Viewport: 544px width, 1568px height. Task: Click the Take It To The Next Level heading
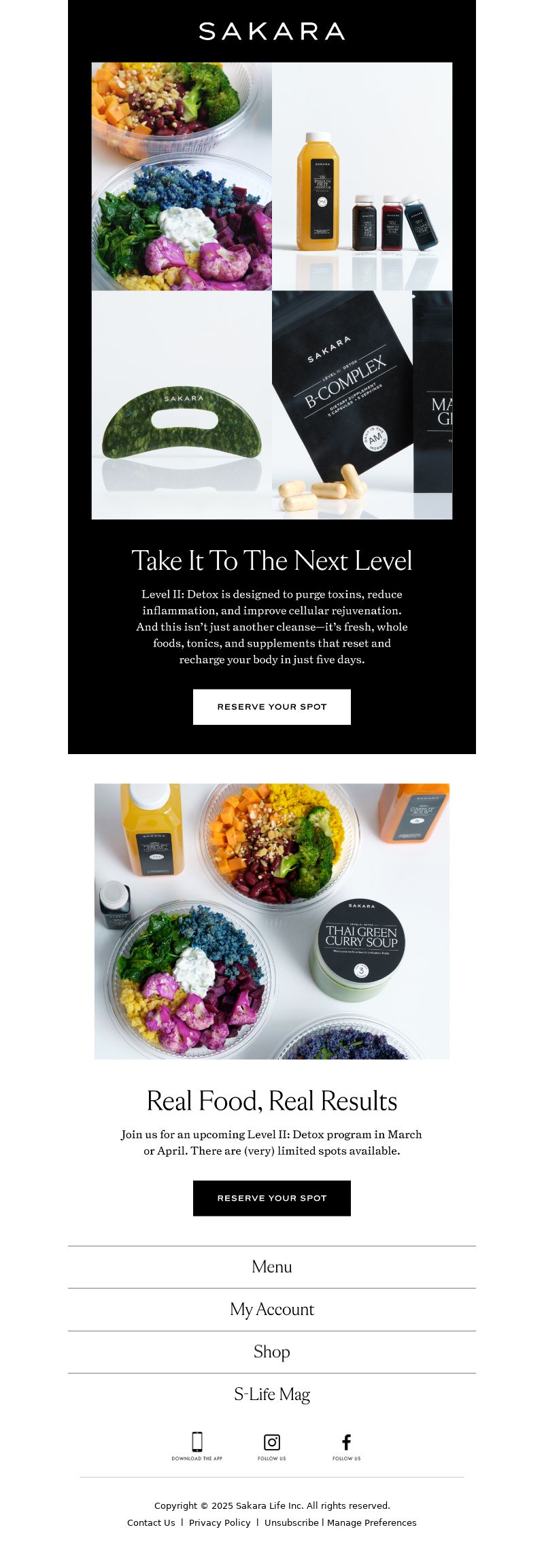click(x=272, y=561)
